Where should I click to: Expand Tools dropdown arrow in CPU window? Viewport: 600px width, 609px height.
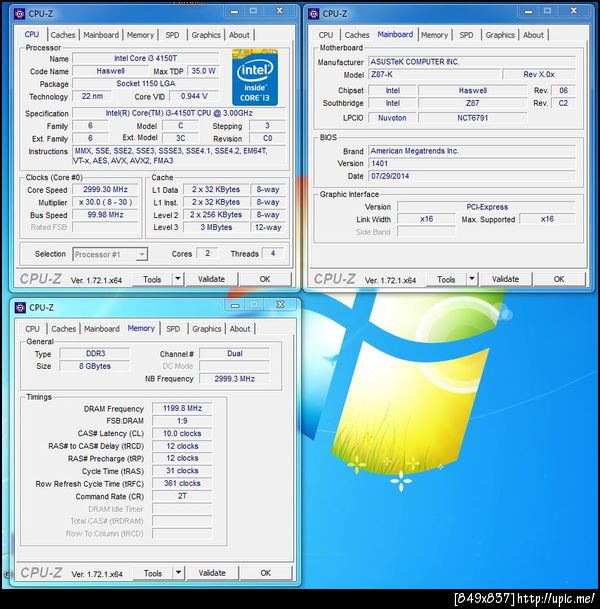[x=178, y=279]
